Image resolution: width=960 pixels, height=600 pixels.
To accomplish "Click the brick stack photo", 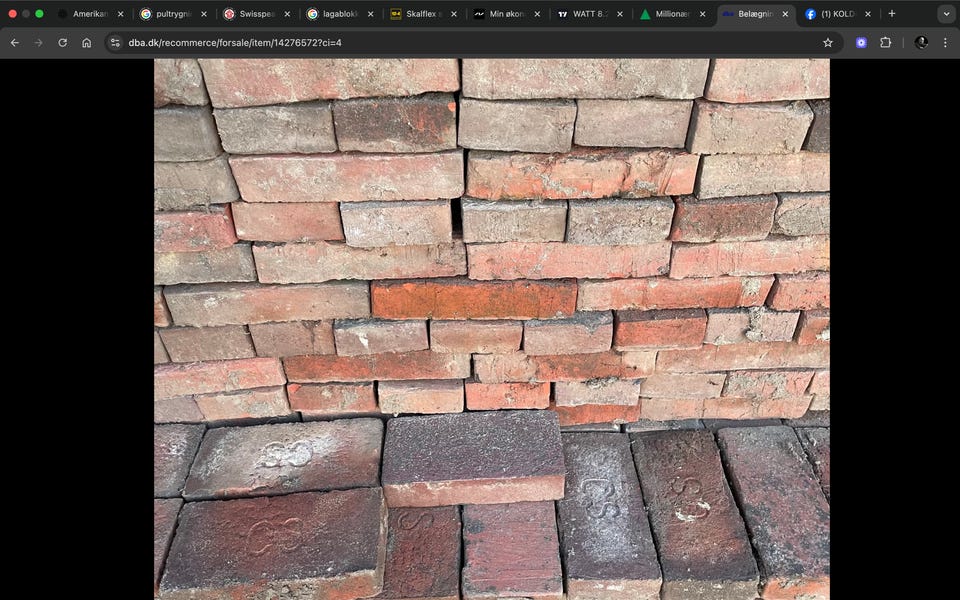I will (x=492, y=329).
